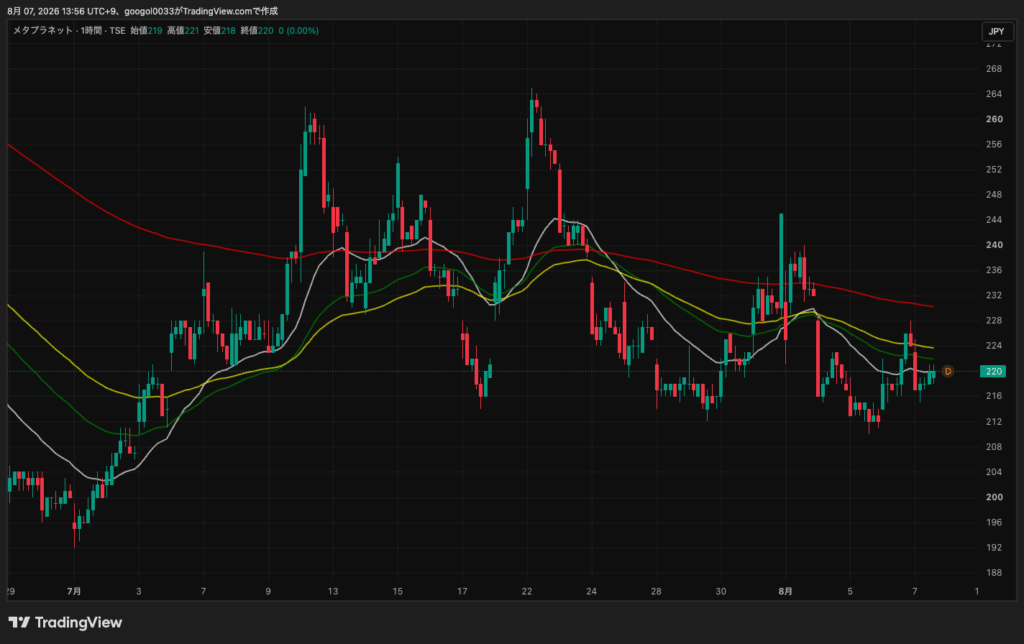This screenshot has width=1024, height=644.
Task: Click the 終値 220 close value
Action: click(257, 31)
